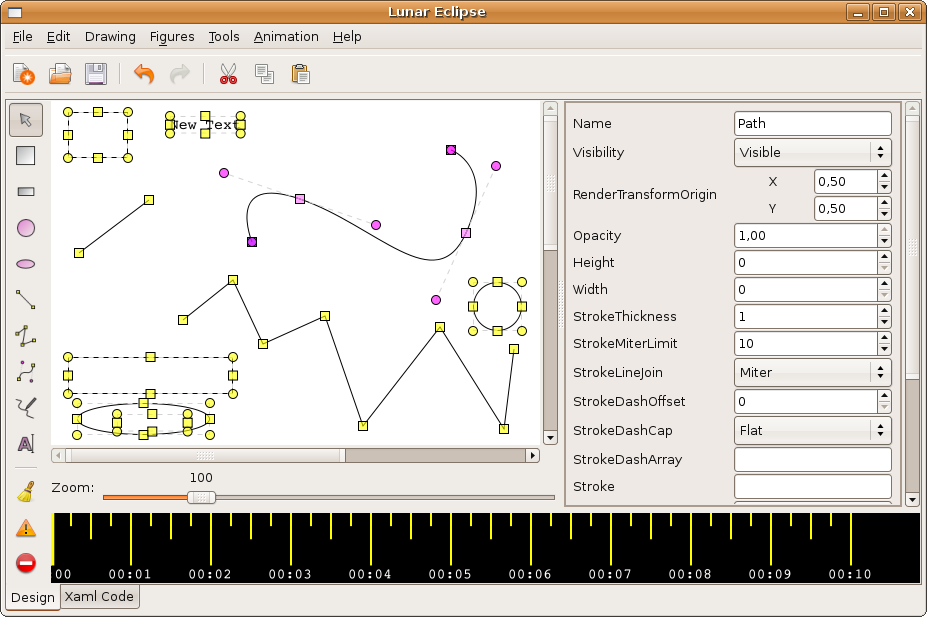Click the 00:05 timeline mark

tap(450, 574)
